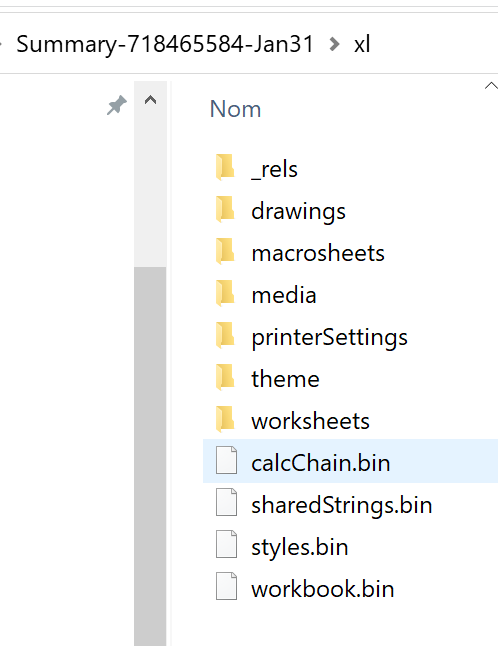Click the navigation pane scroll up arrow

tap(150, 100)
